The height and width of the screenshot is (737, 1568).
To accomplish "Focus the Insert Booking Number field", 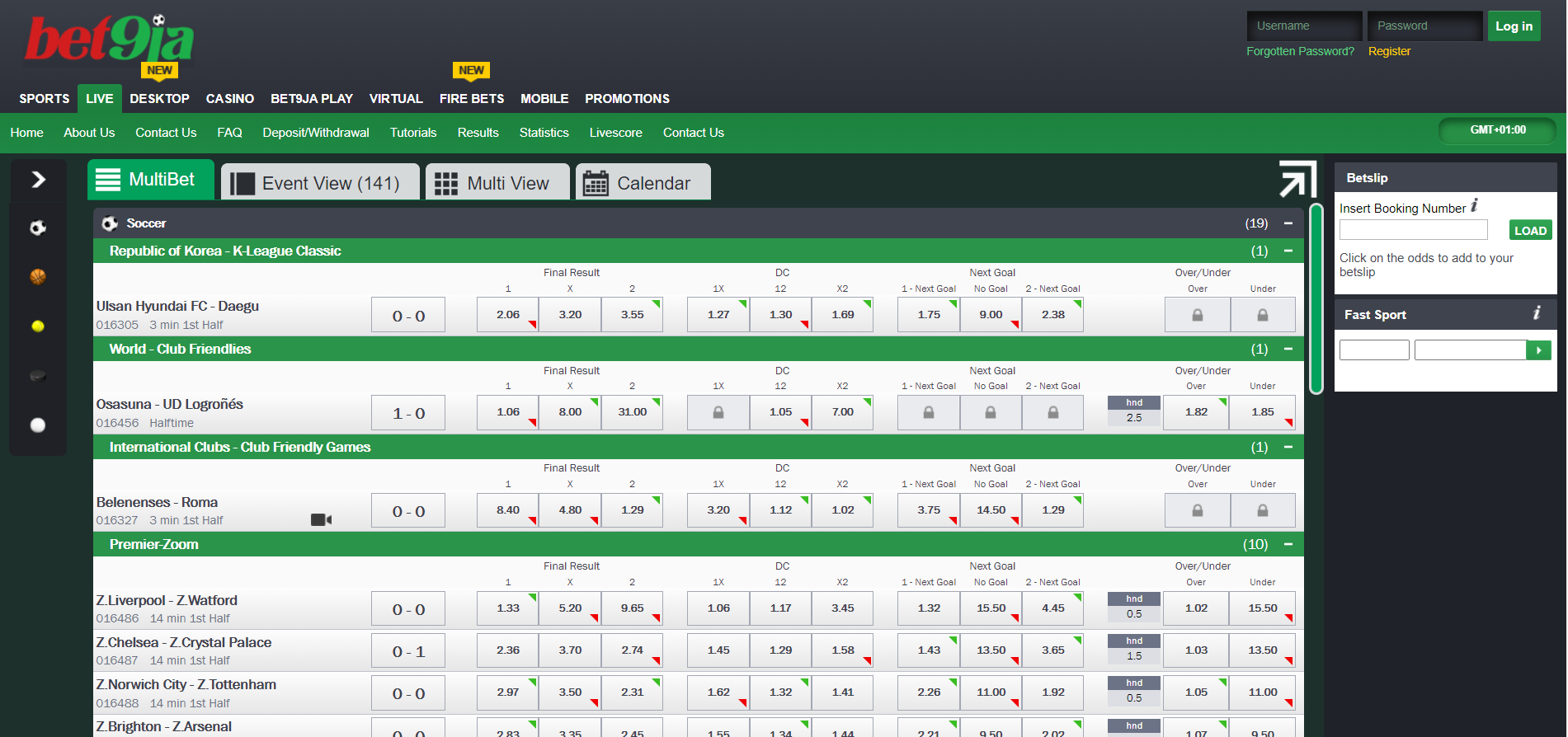I will tap(1414, 230).
